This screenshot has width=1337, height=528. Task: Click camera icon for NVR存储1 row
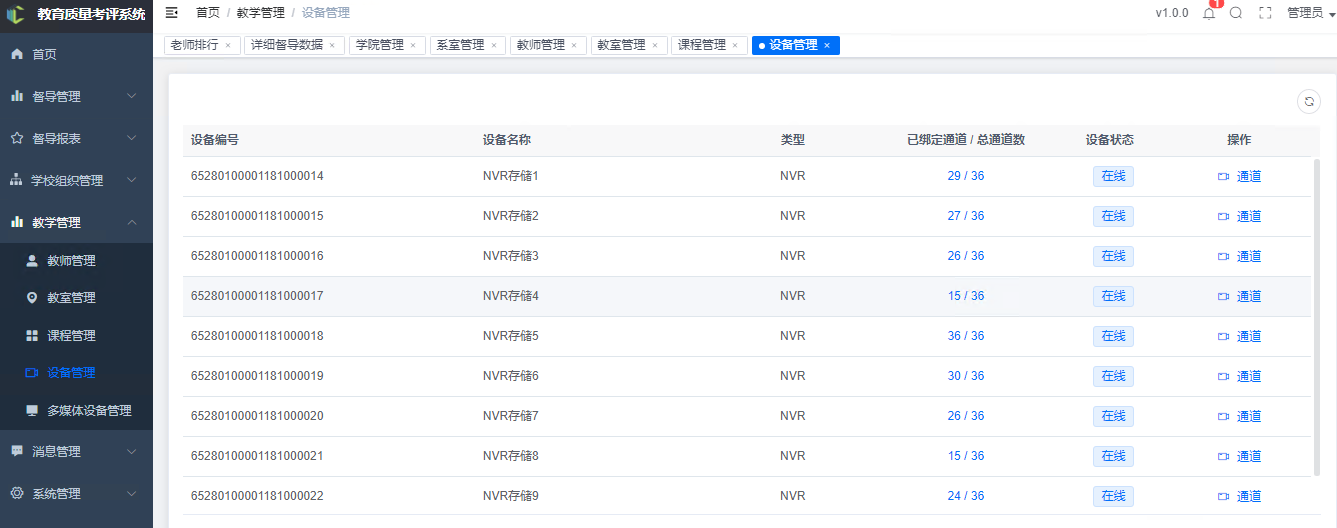[x=1223, y=176]
